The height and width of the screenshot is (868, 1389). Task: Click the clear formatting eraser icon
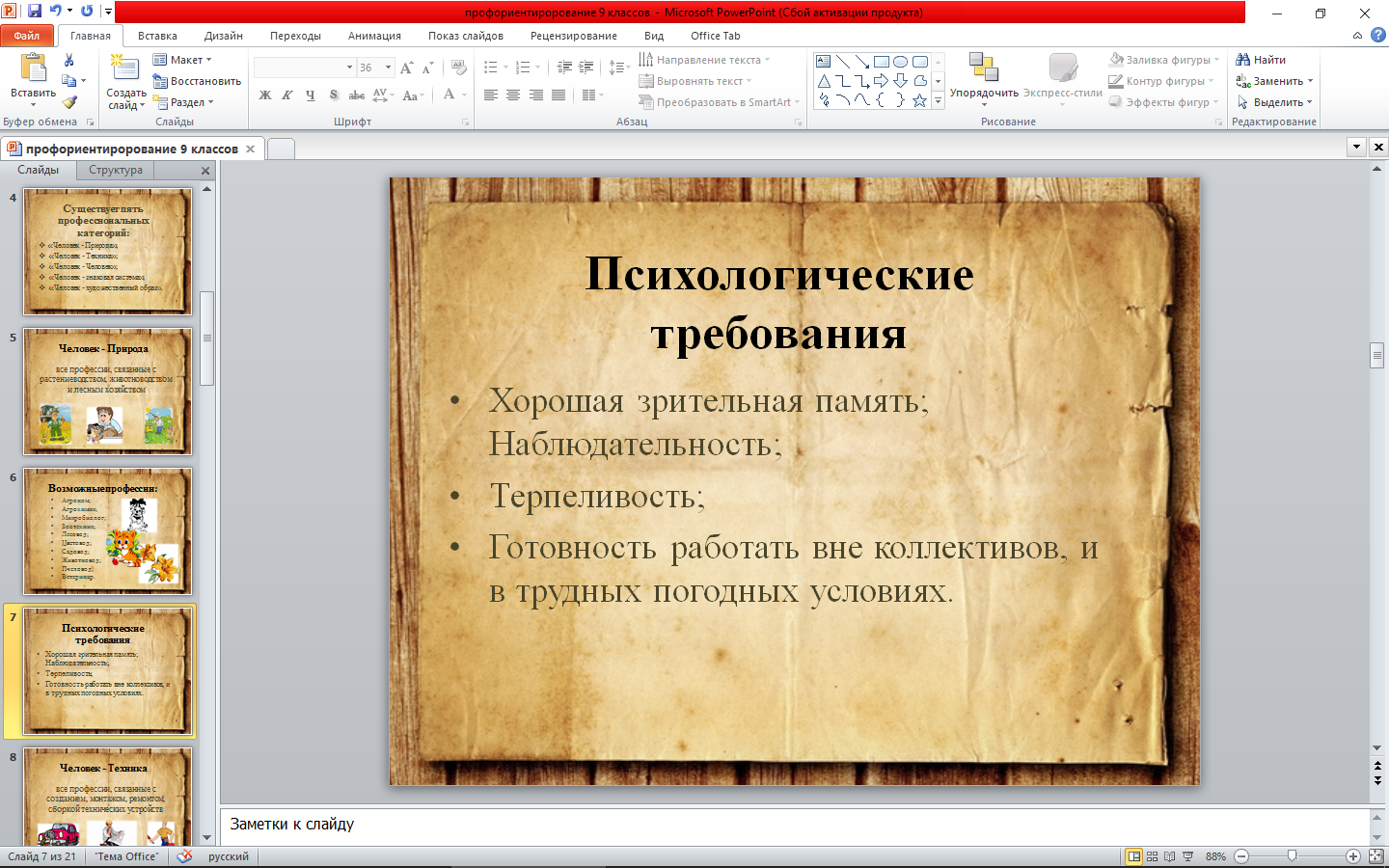[459, 68]
